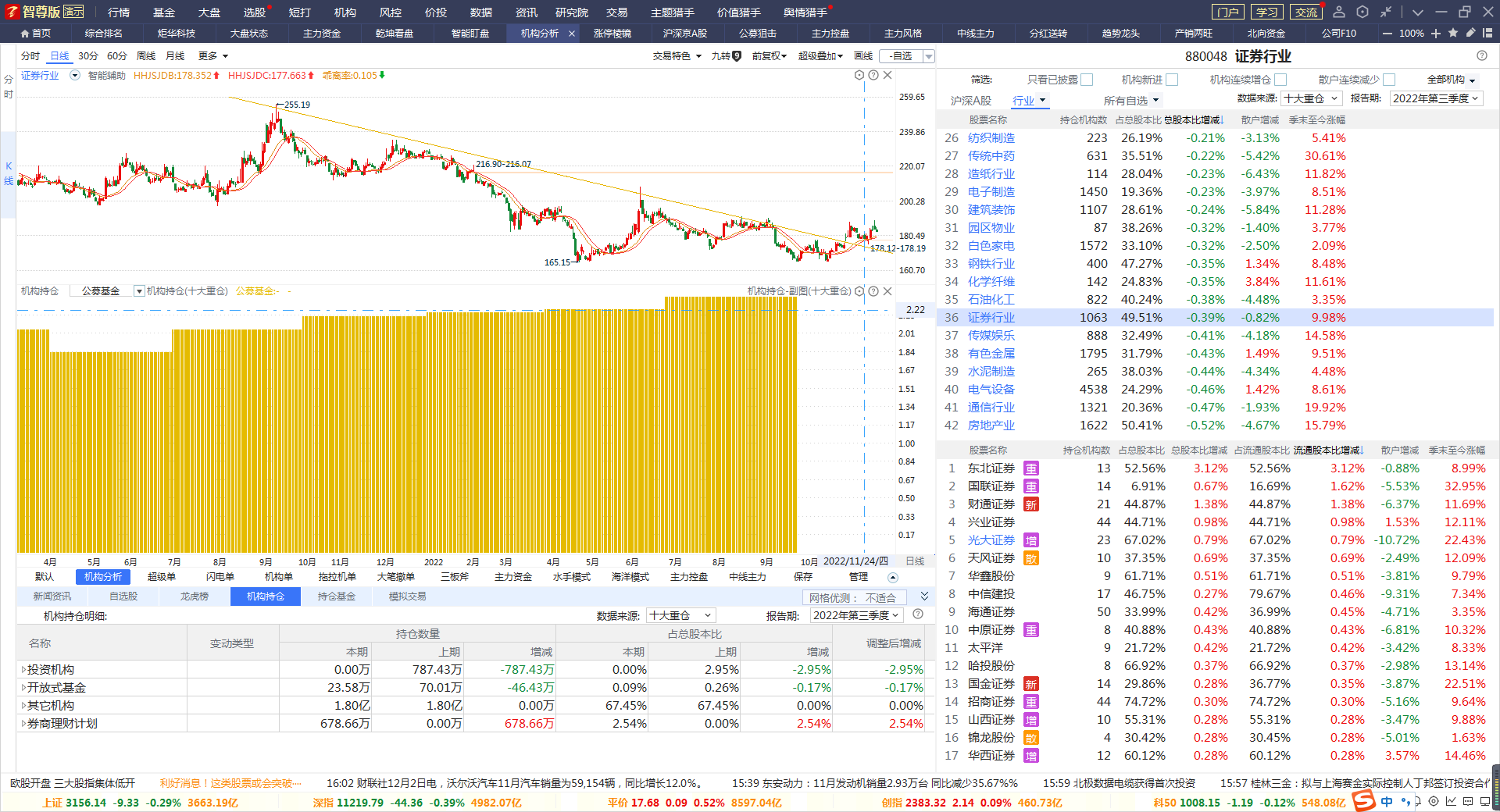
Task: Open the user account icon in title bar
Action: (x=1339, y=12)
